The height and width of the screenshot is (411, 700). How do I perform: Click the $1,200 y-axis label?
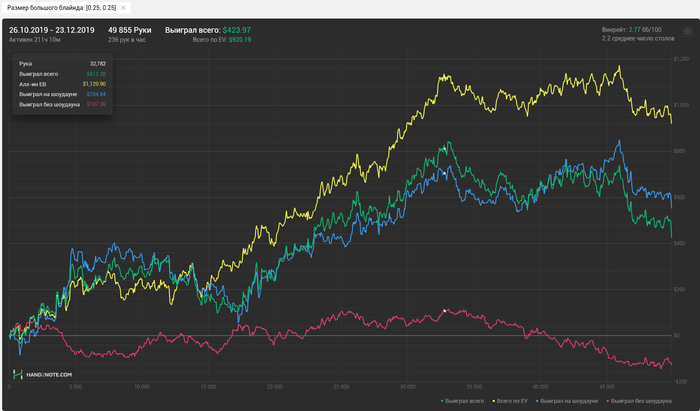(682, 59)
